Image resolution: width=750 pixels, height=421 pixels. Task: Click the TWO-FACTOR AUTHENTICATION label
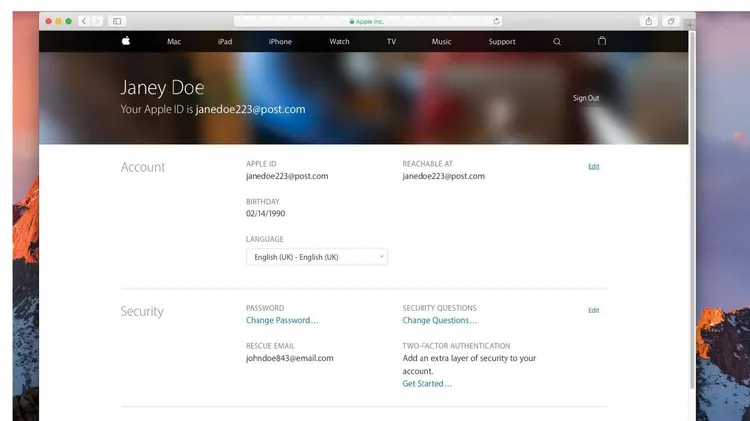point(456,346)
